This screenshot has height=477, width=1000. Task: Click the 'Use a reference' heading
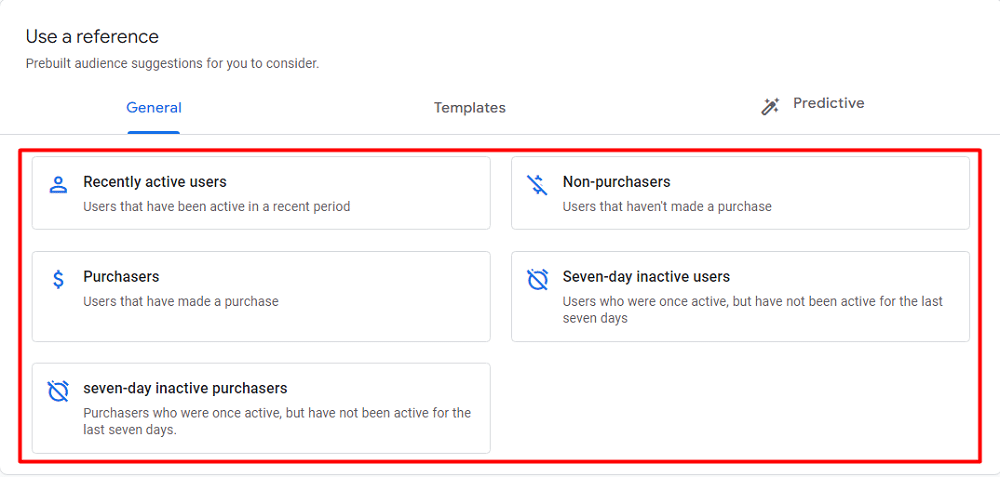(x=92, y=36)
